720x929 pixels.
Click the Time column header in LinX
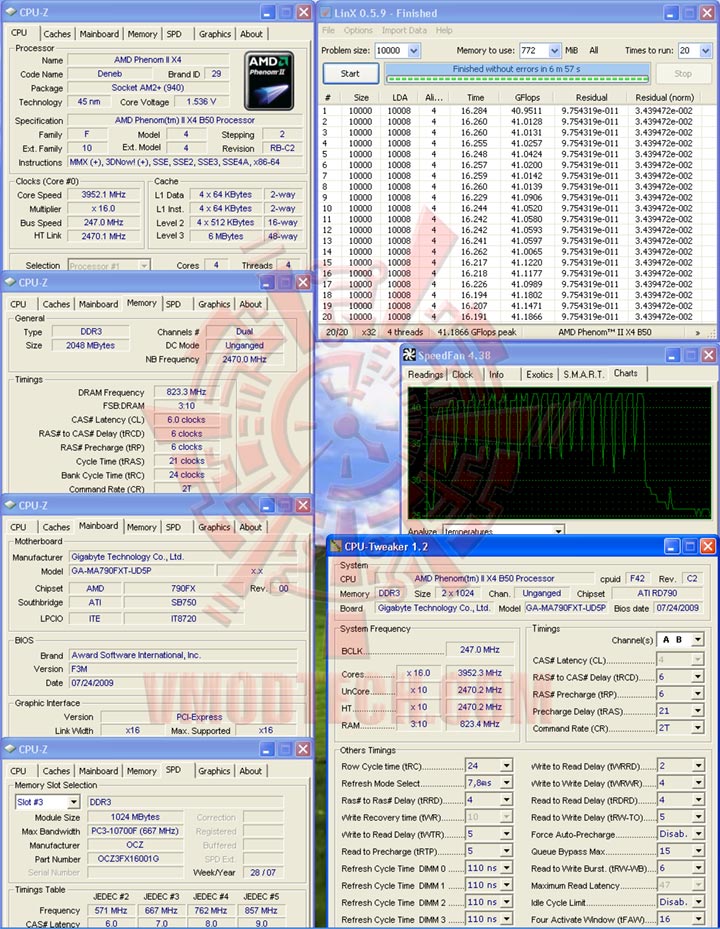point(475,97)
